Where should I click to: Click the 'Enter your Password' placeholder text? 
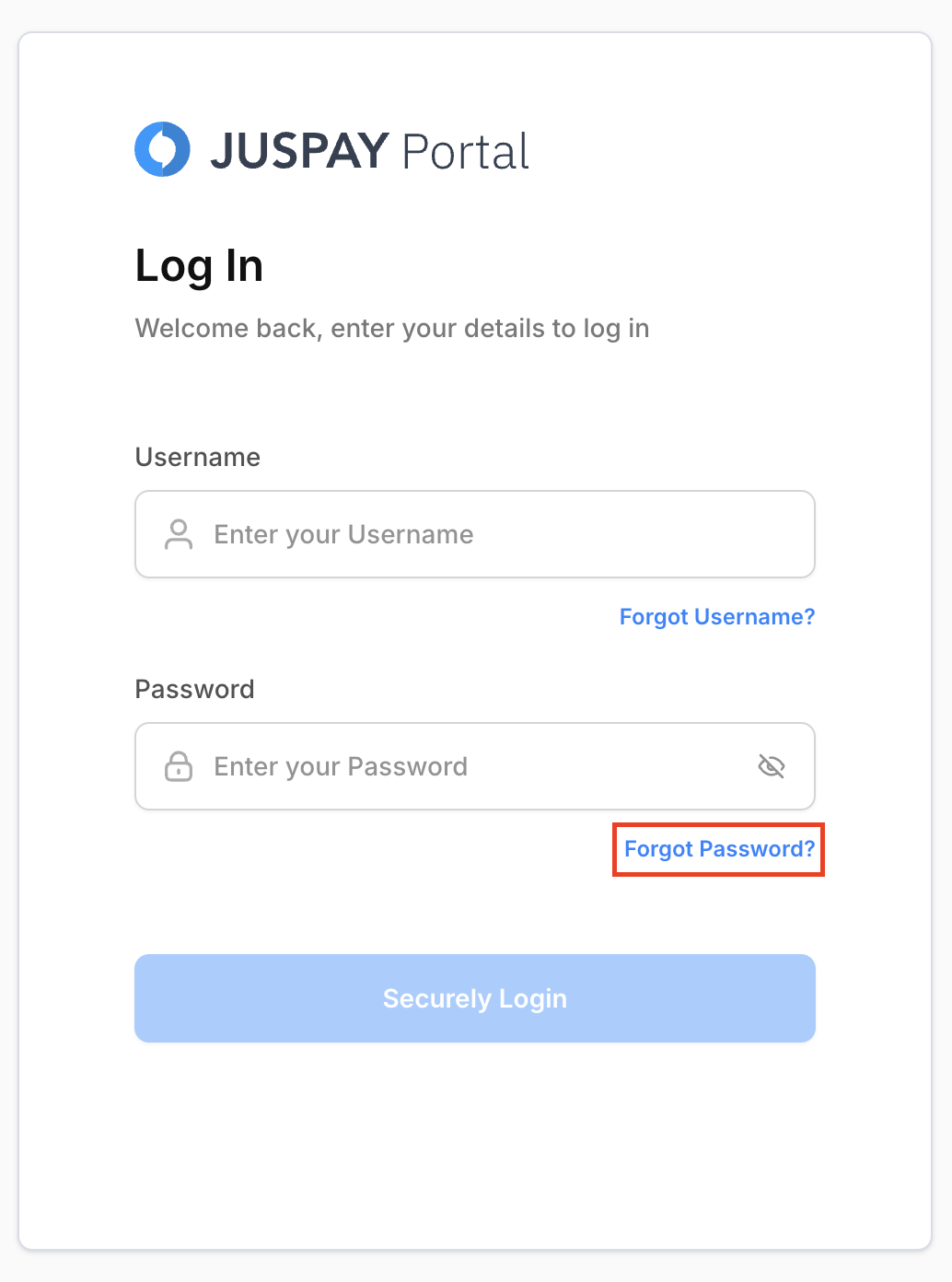coord(341,767)
